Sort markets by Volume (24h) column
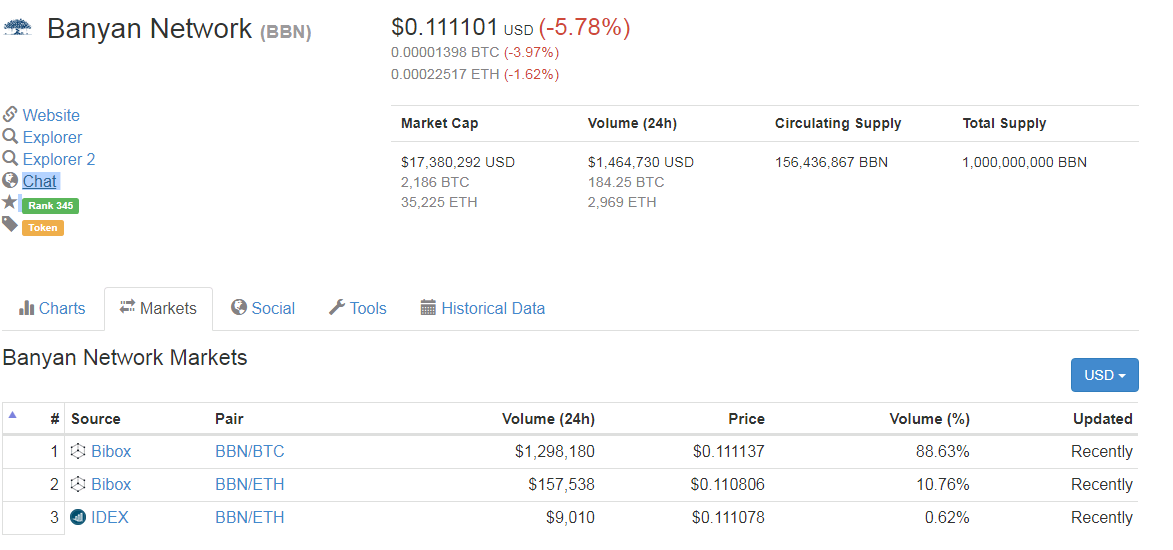This screenshot has width=1173, height=550. coord(548,418)
